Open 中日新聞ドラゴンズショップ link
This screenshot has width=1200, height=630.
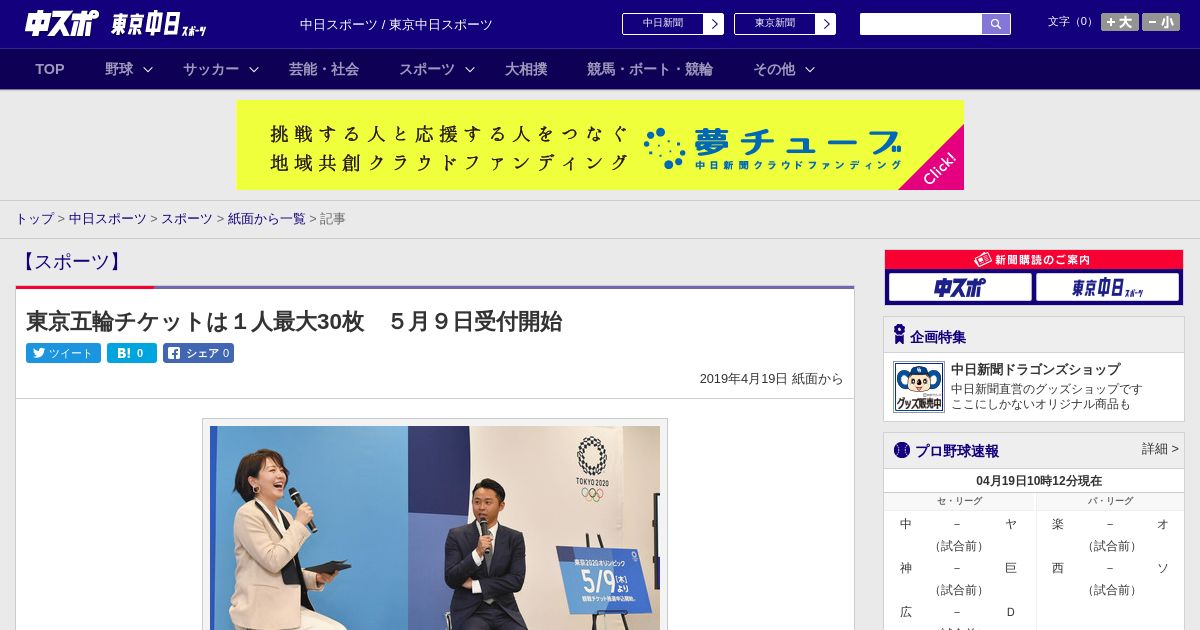click(1035, 369)
